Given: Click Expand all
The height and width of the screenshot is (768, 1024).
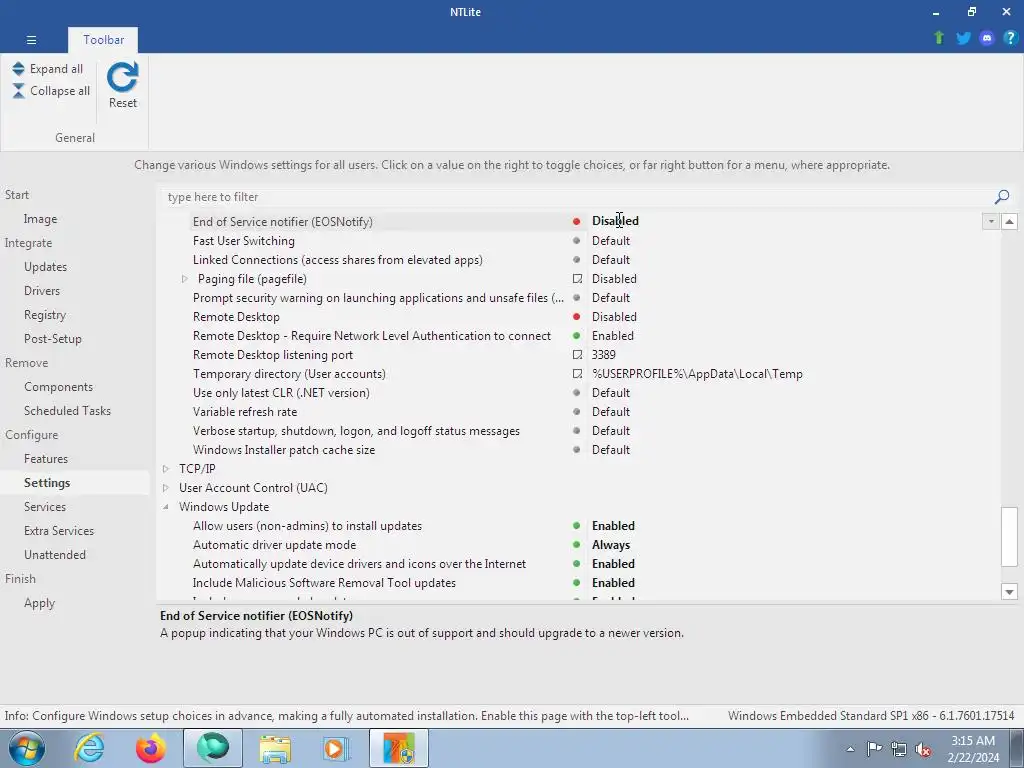Looking at the screenshot, I should pos(48,69).
